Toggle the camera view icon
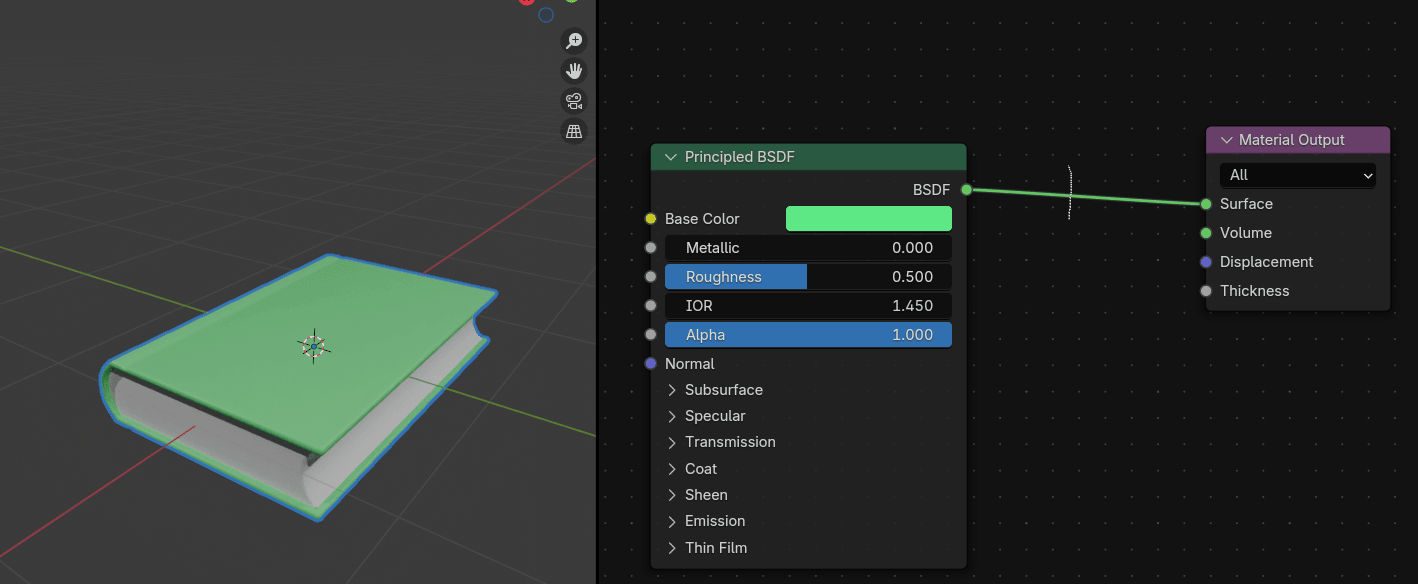This screenshot has width=1418, height=584. 574,101
